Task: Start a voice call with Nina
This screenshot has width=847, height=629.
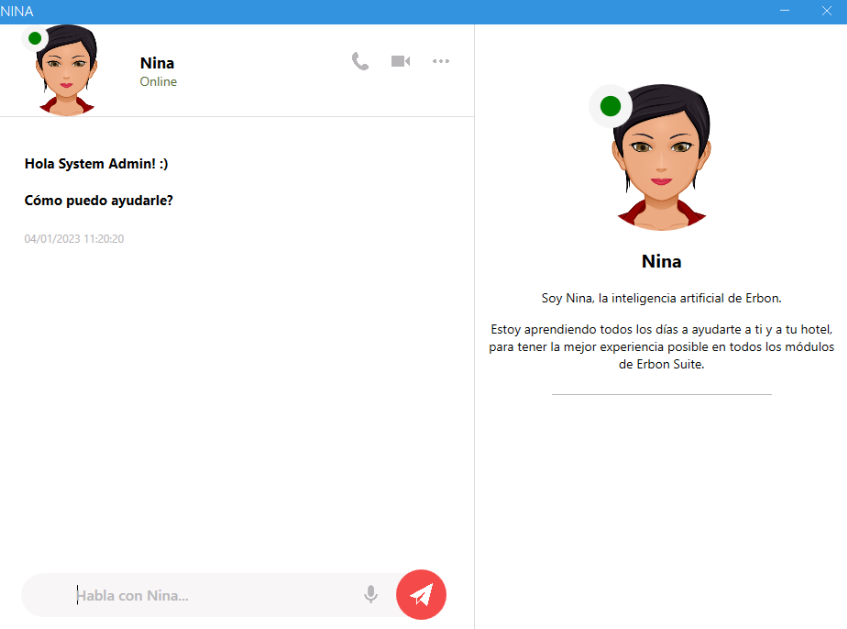Action: (x=360, y=62)
